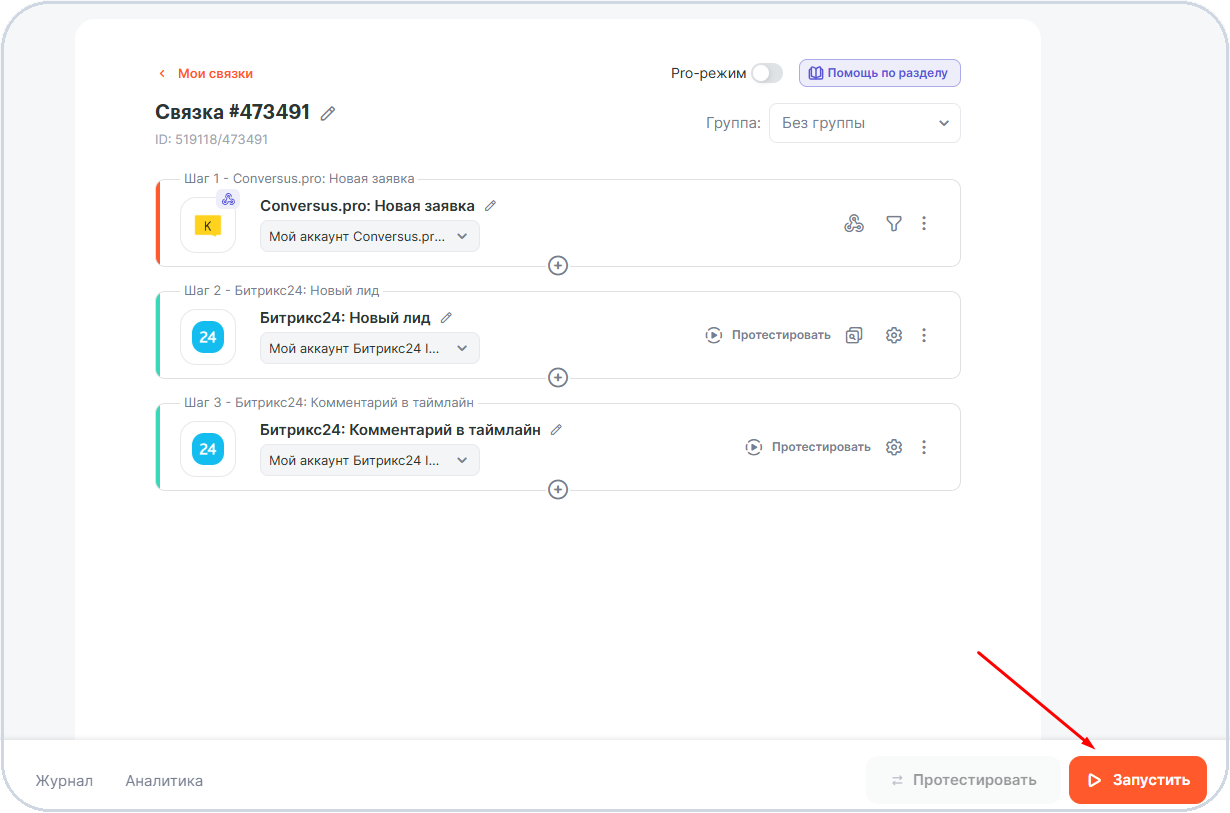Click the pencil icon next to Битрикс24: Новый лид
The width and height of the screenshot is (1230, 813).
click(x=446, y=318)
